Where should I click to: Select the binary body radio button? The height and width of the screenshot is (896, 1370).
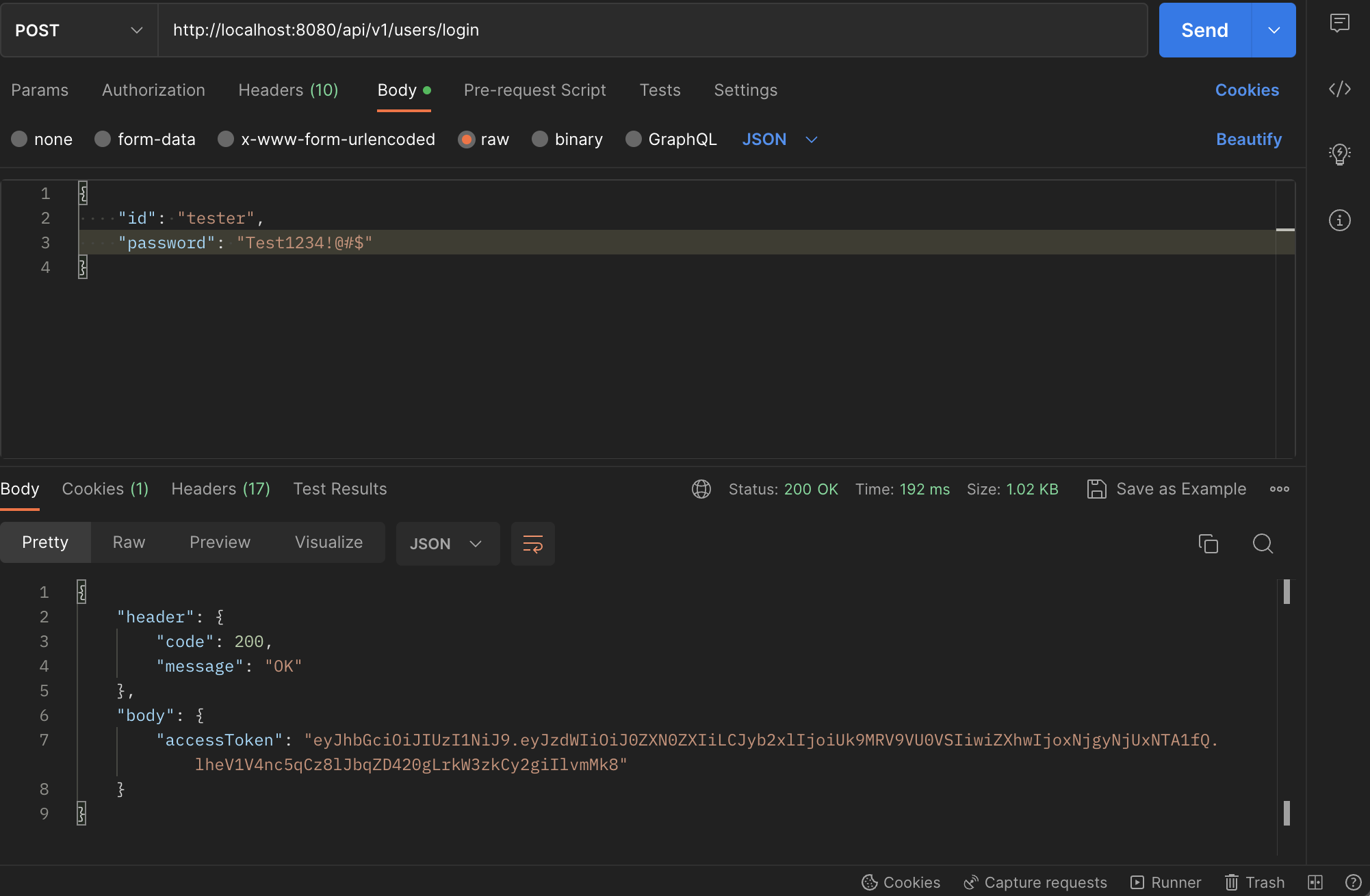tap(540, 140)
